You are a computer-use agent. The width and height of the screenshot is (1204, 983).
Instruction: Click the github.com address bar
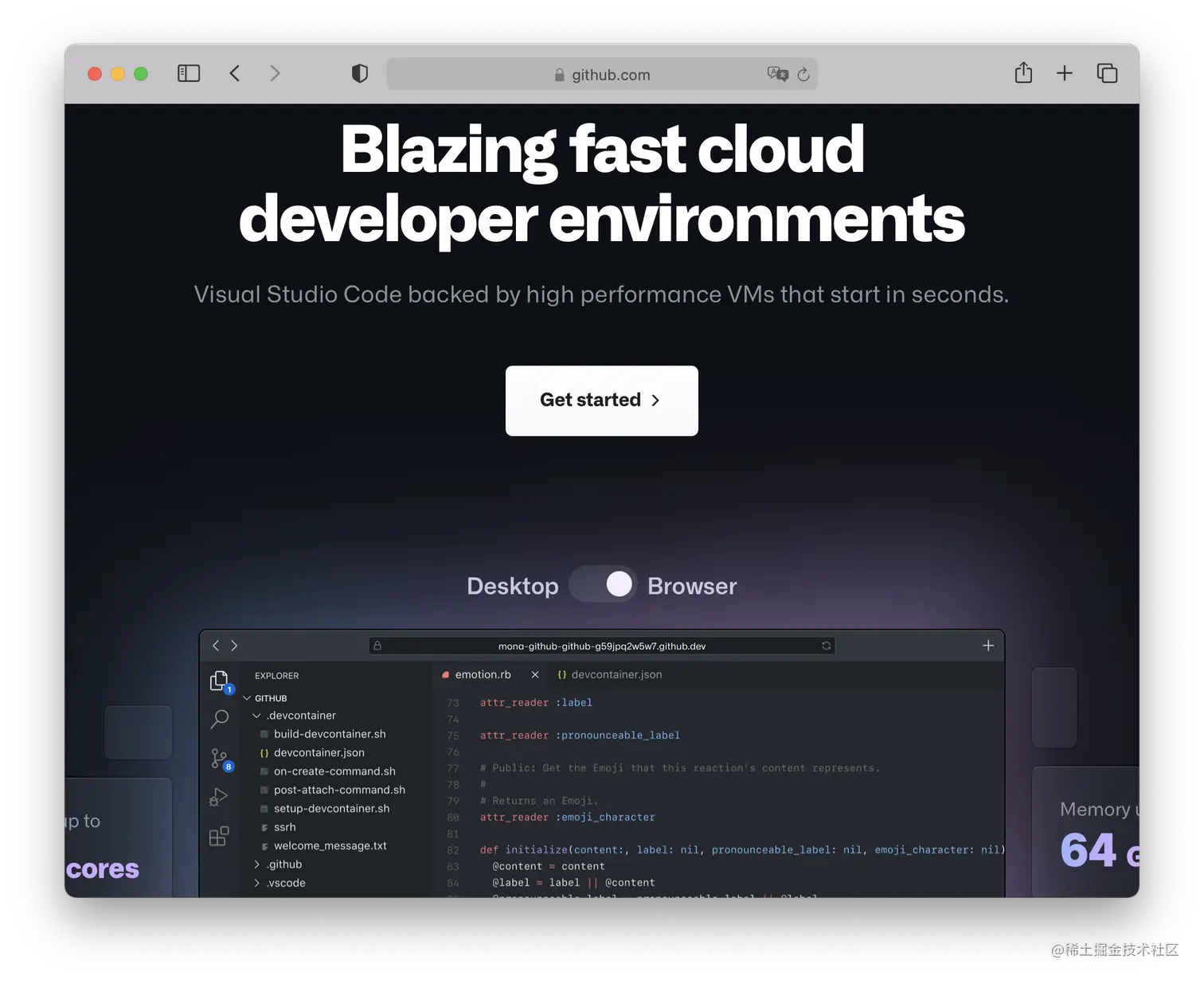click(602, 74)
